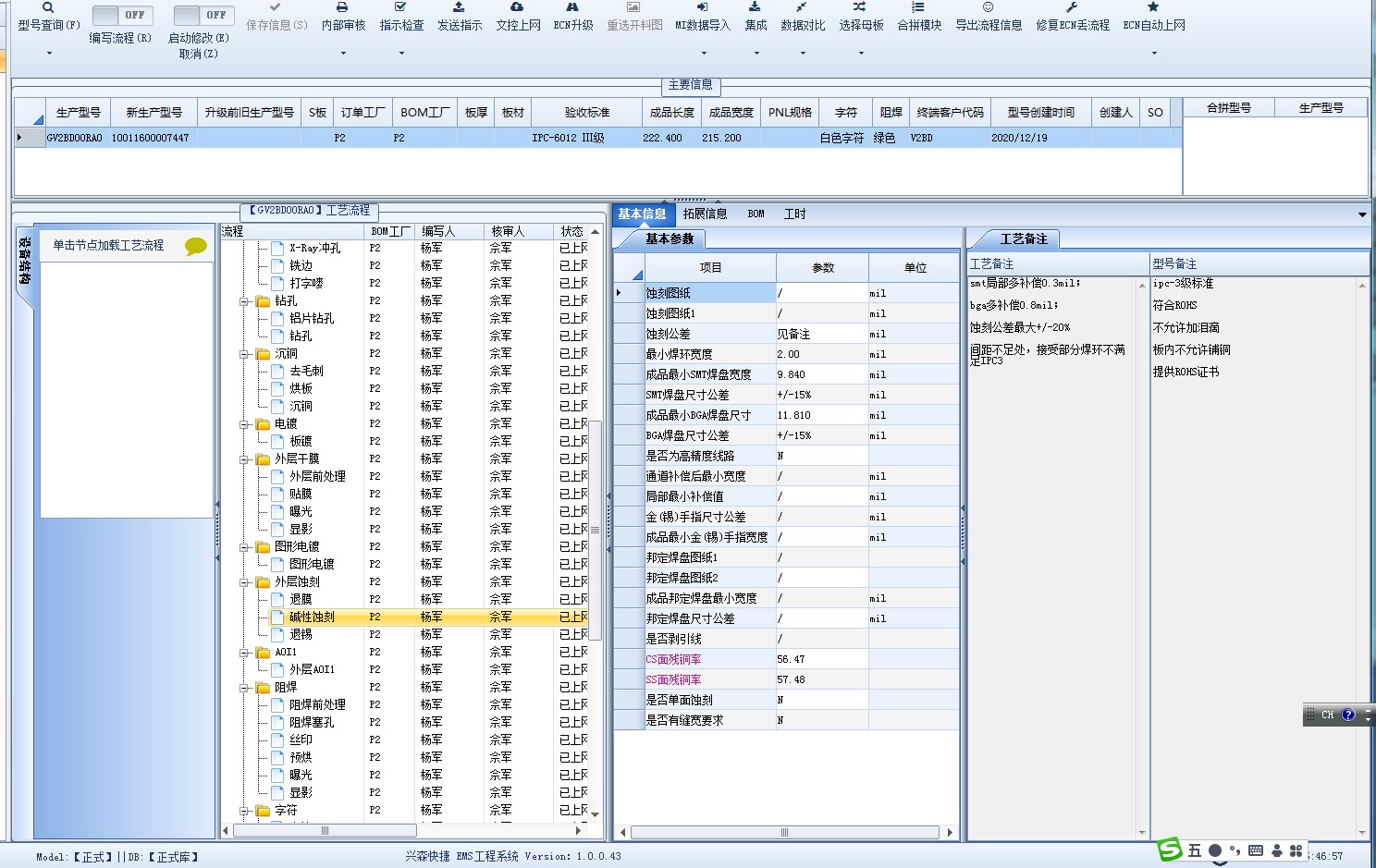Click the 修复ECN丢流程 wrench icon

click(x=1072, y=6)
